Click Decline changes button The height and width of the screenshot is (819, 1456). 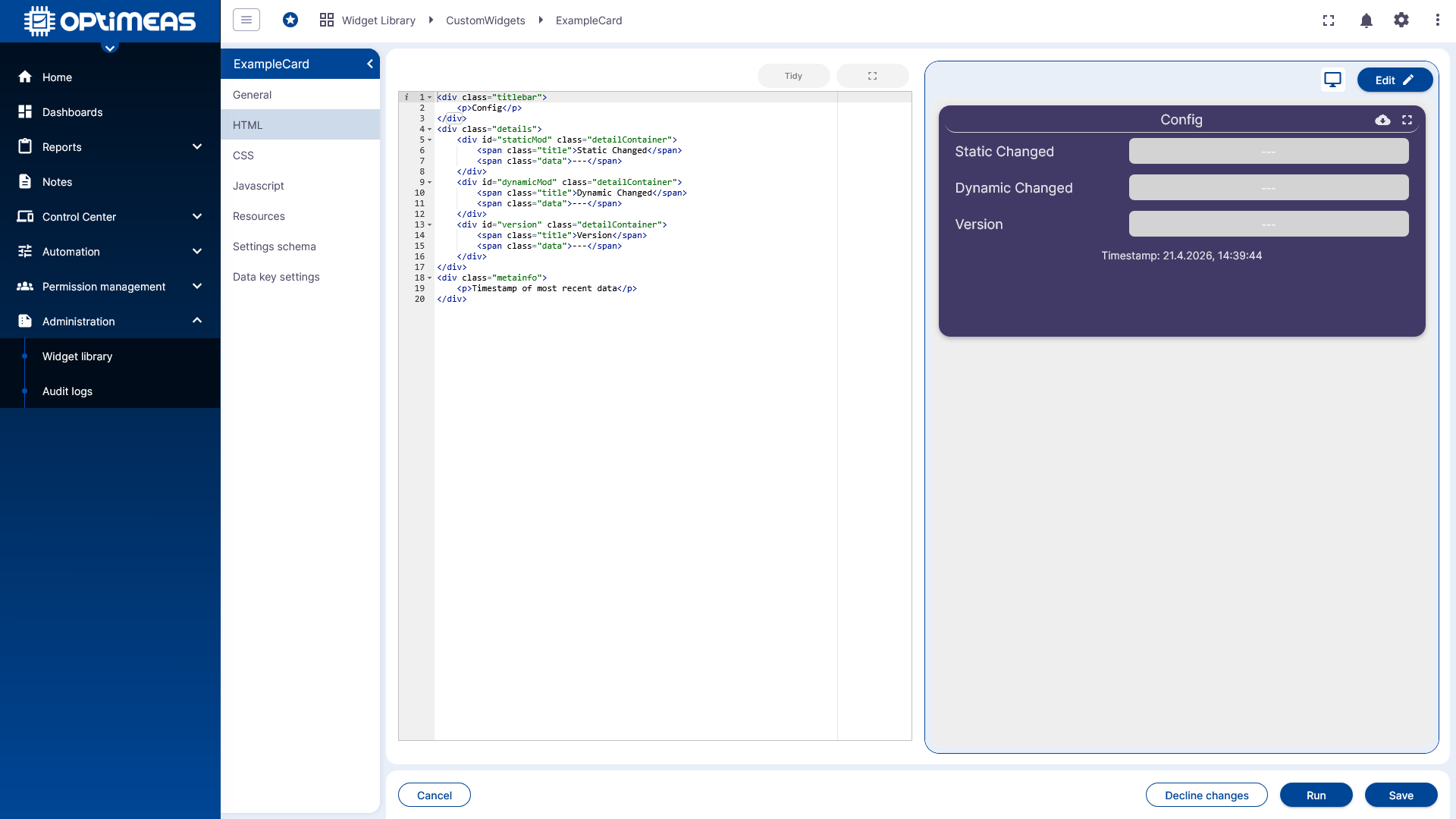[1207, 795]
